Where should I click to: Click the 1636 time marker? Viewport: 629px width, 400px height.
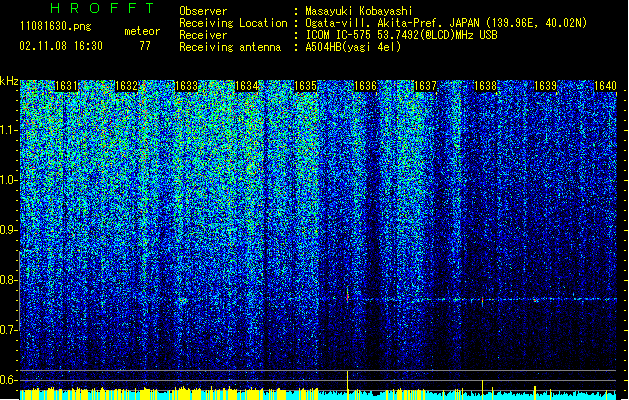coord(365,86)
